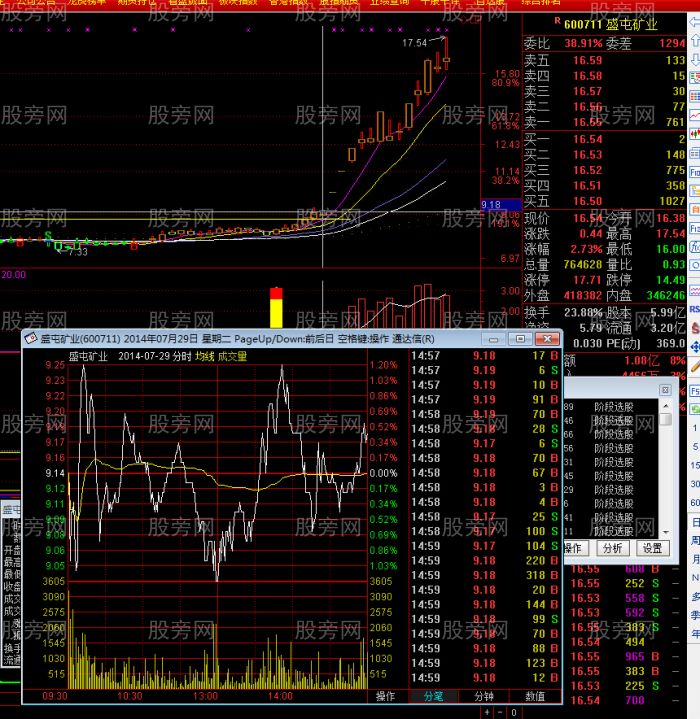Click the folder icon below F10
700x719 pixels.
(695, 190)
